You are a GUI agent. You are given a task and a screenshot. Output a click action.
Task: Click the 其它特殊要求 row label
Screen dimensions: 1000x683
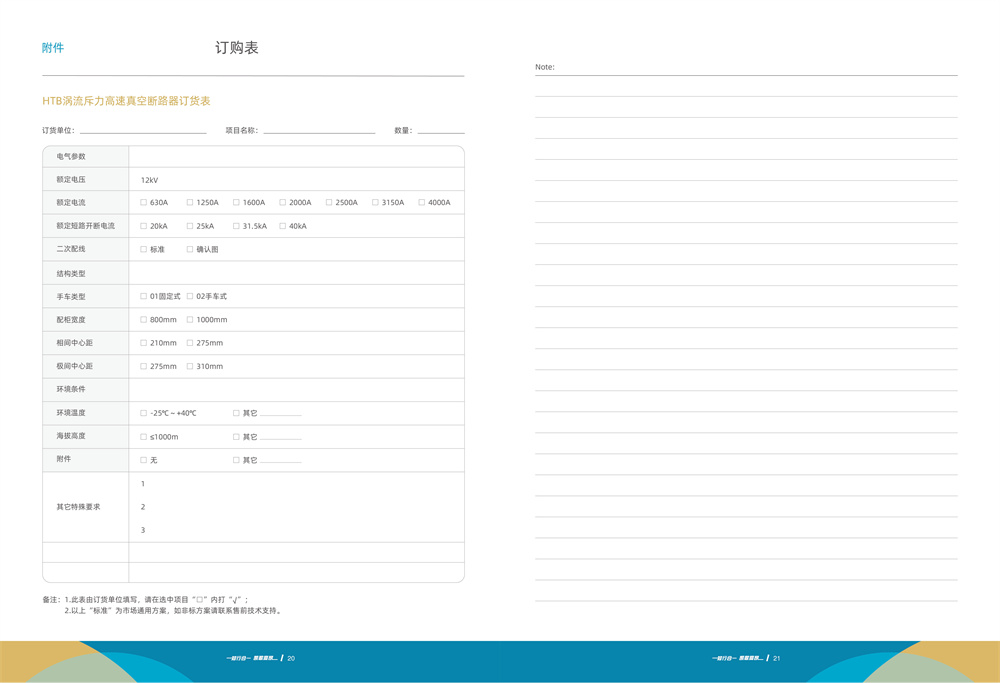(x=78, y=507)
